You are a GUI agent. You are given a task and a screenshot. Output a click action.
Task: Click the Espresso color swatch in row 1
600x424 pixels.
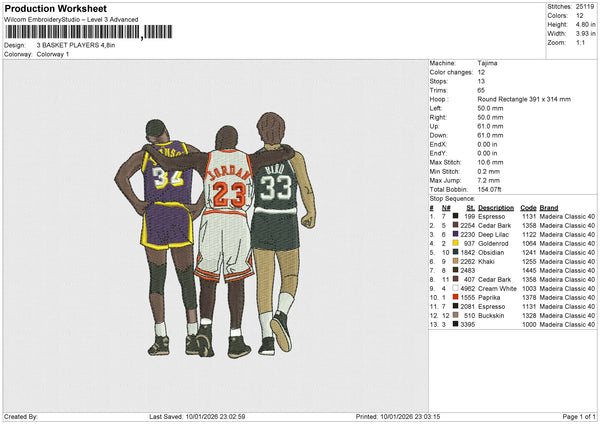[455, 216]
